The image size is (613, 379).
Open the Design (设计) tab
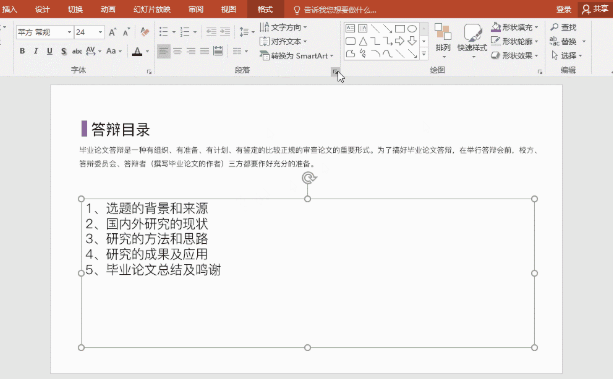coord(42,9)
